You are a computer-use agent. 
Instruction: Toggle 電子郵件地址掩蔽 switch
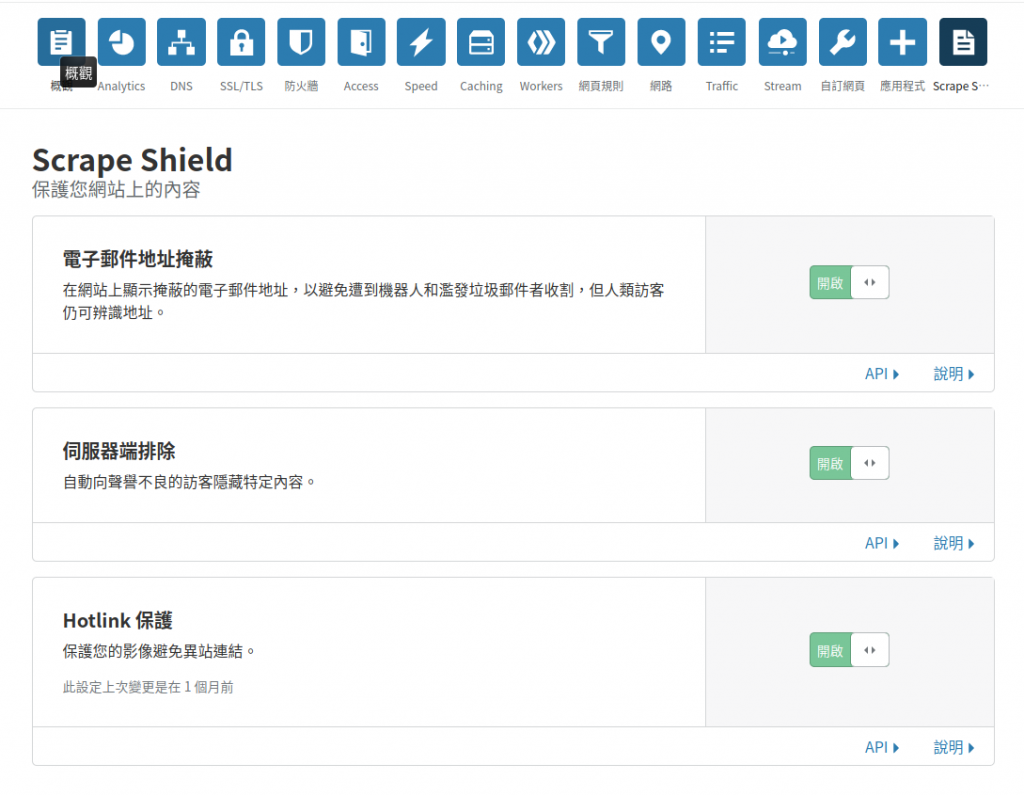(x=849, y=282)
